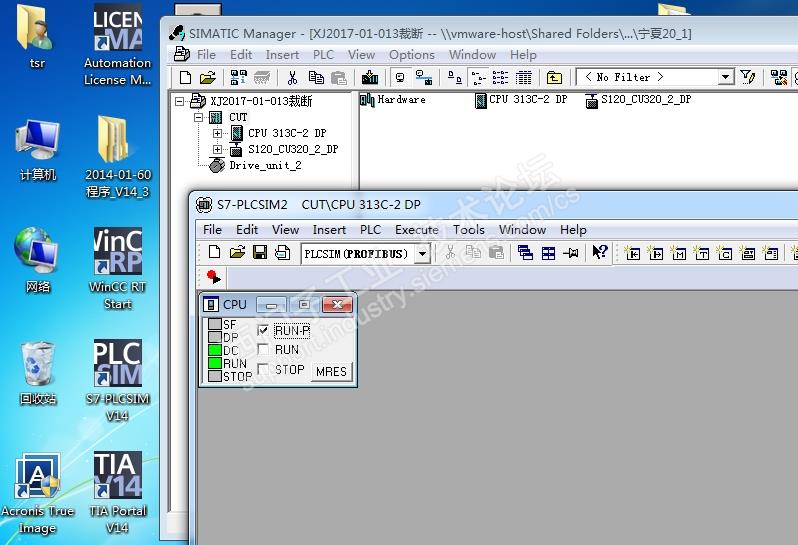The image size is (798, 545).
Task: Click the Acronis True Image desktop shortcut
Action: pyautogui.click(x=38, y=494)
